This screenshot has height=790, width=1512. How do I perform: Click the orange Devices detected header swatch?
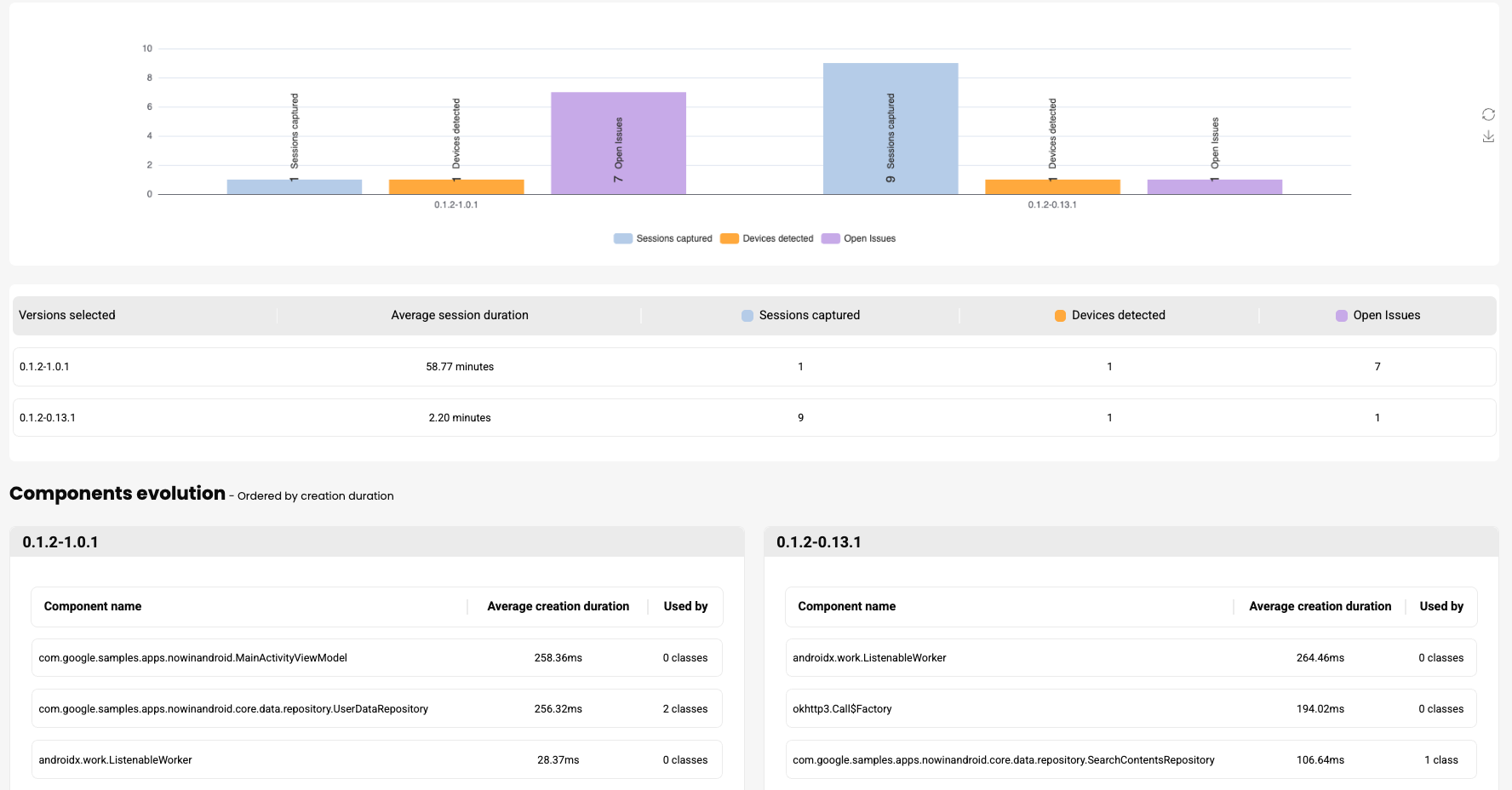tap(1060, 316)
